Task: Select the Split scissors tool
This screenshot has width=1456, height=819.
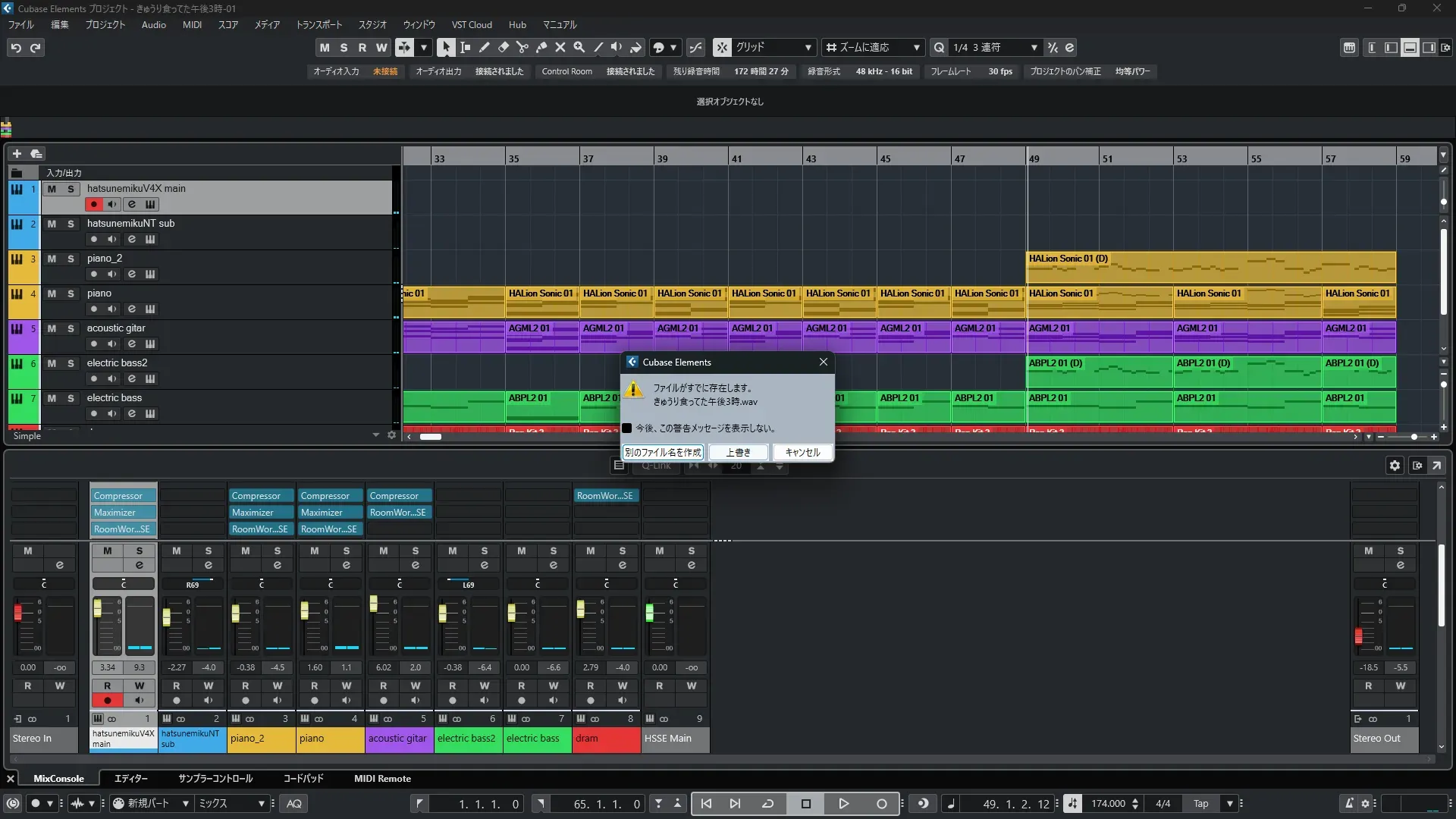Action: point(522,47)
